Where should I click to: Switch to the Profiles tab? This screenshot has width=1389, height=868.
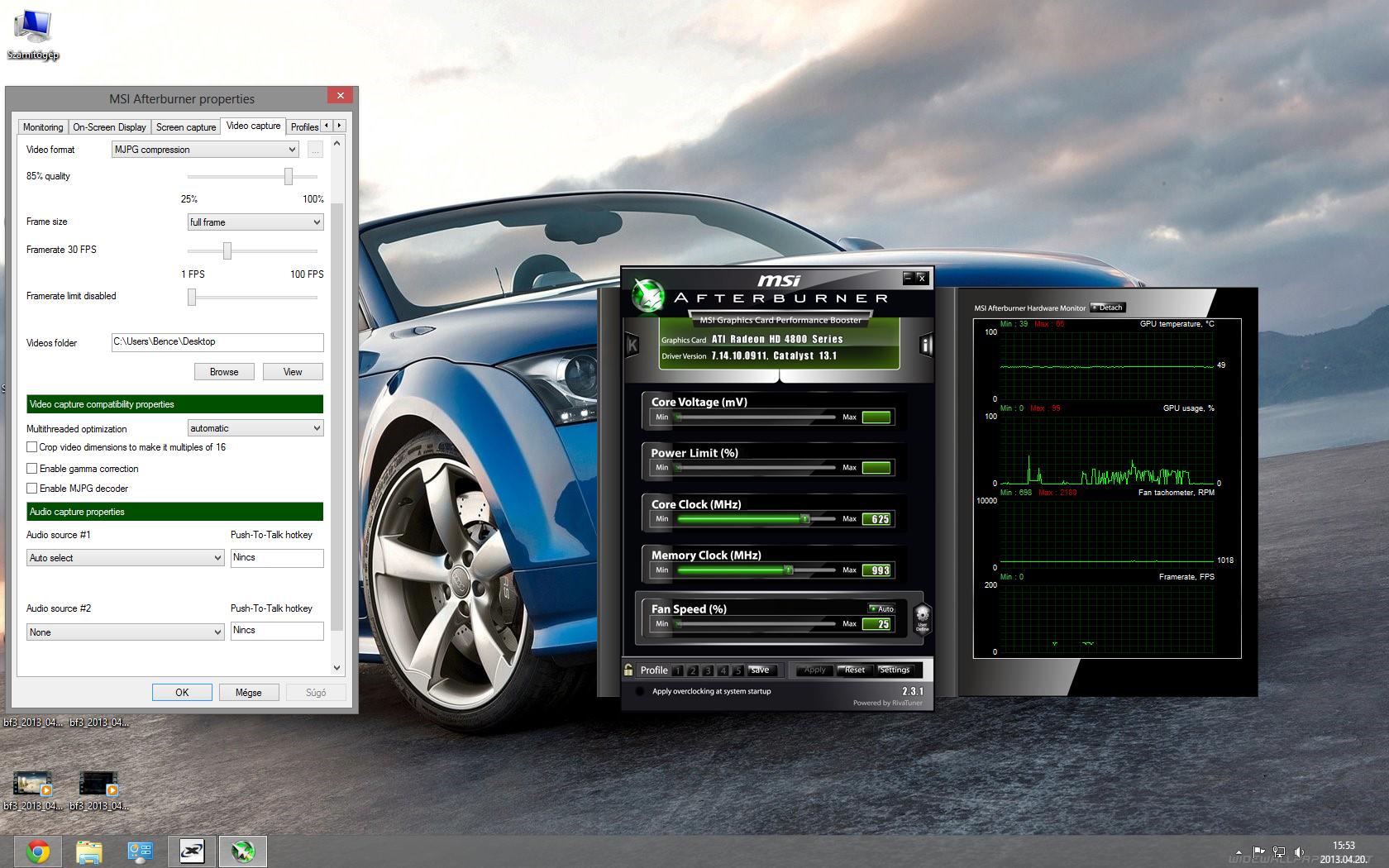304,127
